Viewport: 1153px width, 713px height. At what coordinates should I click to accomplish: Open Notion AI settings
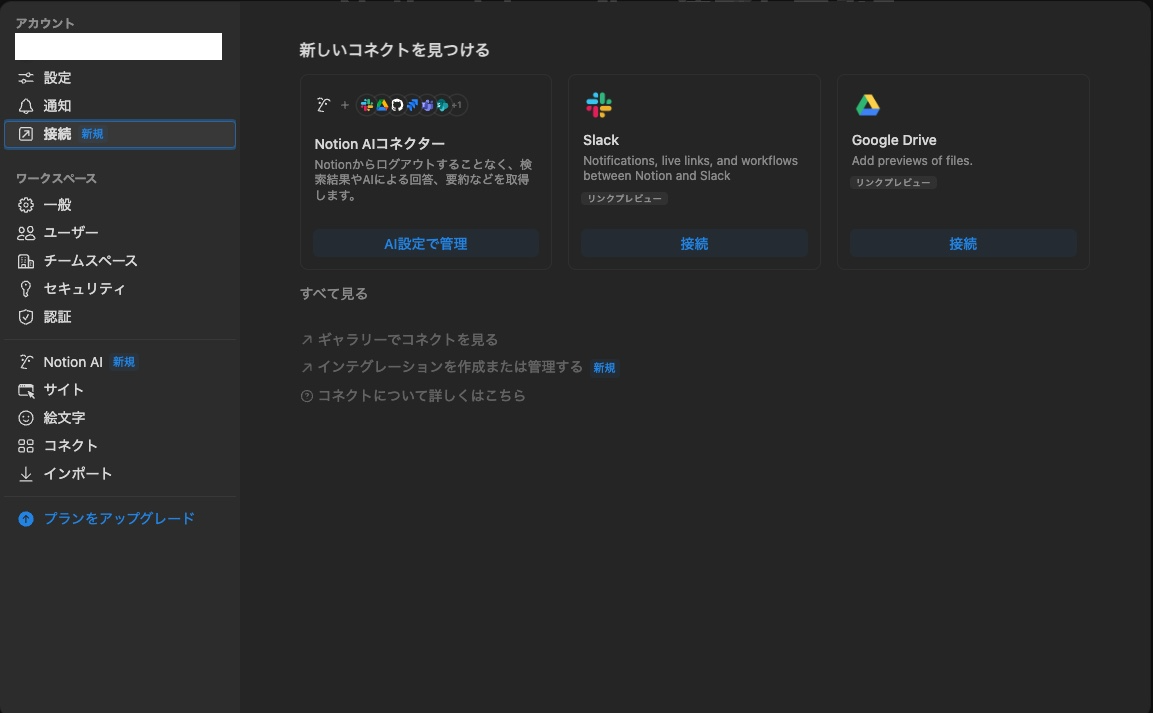coord(120,362)
